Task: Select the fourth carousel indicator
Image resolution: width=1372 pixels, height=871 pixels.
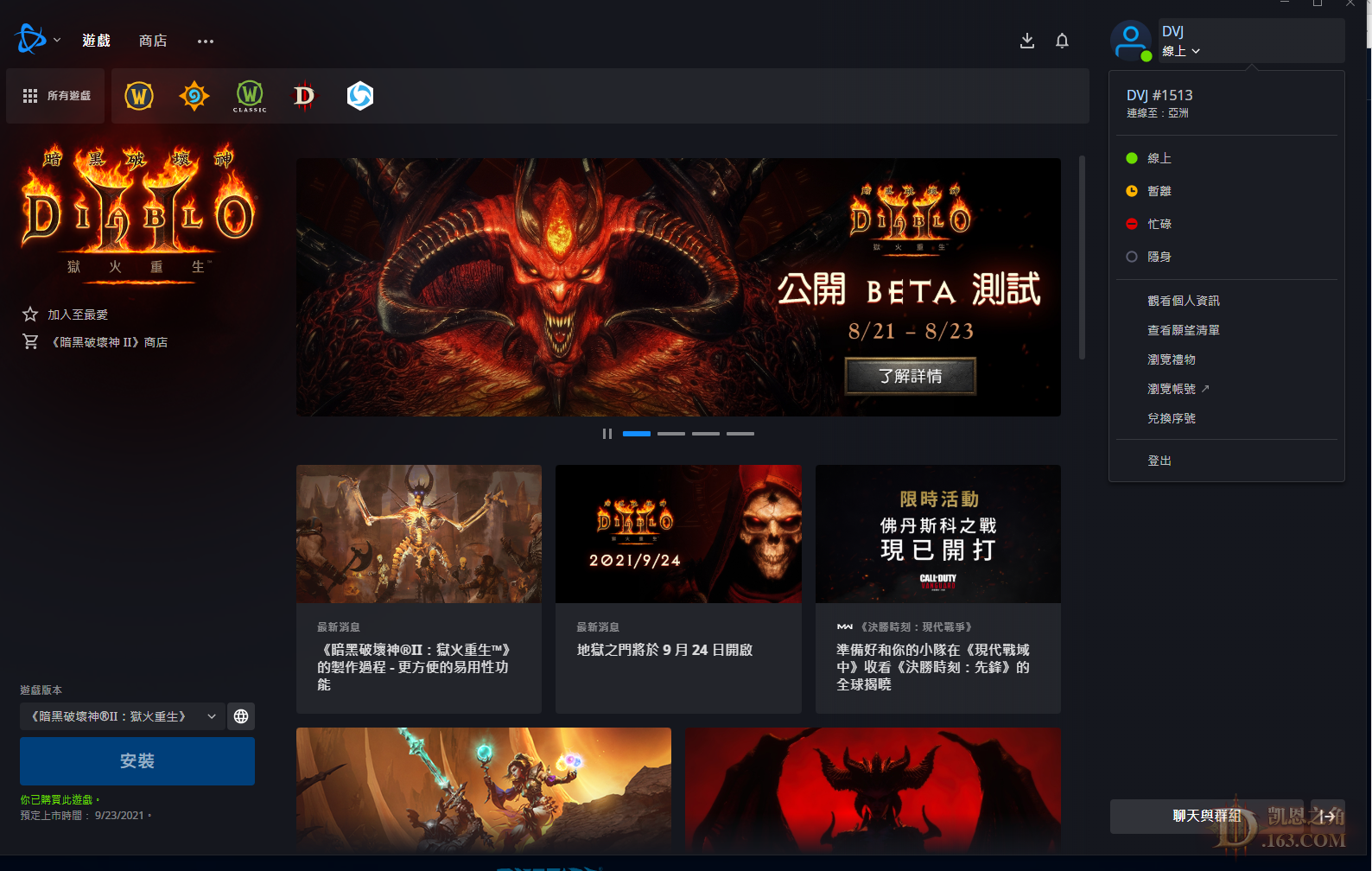Action: coord(740,434)
